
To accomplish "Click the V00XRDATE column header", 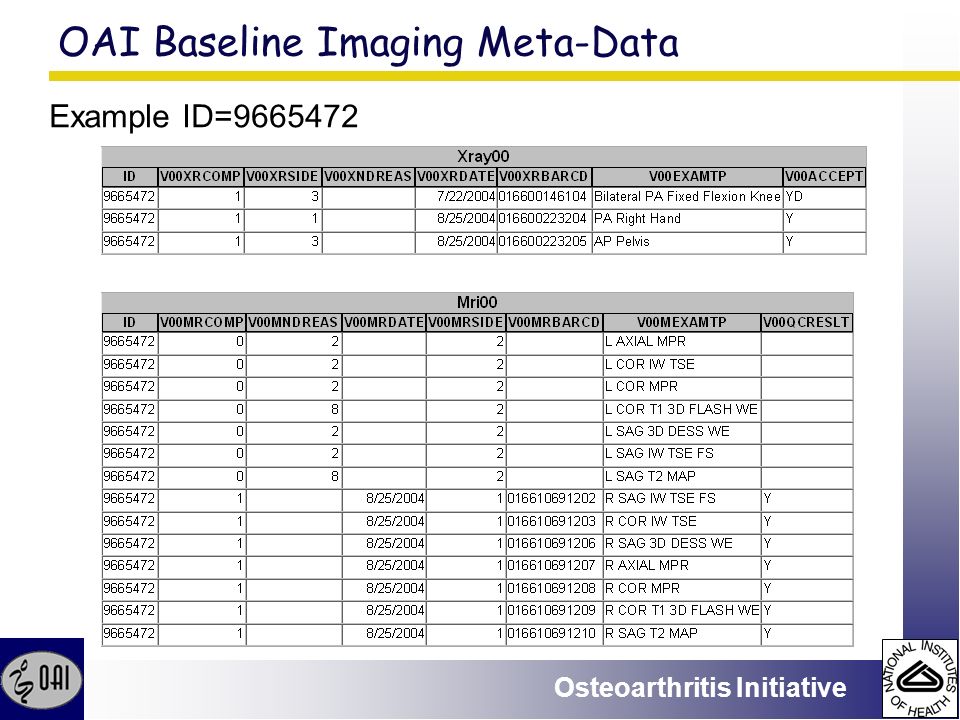I will click(456, 177).
